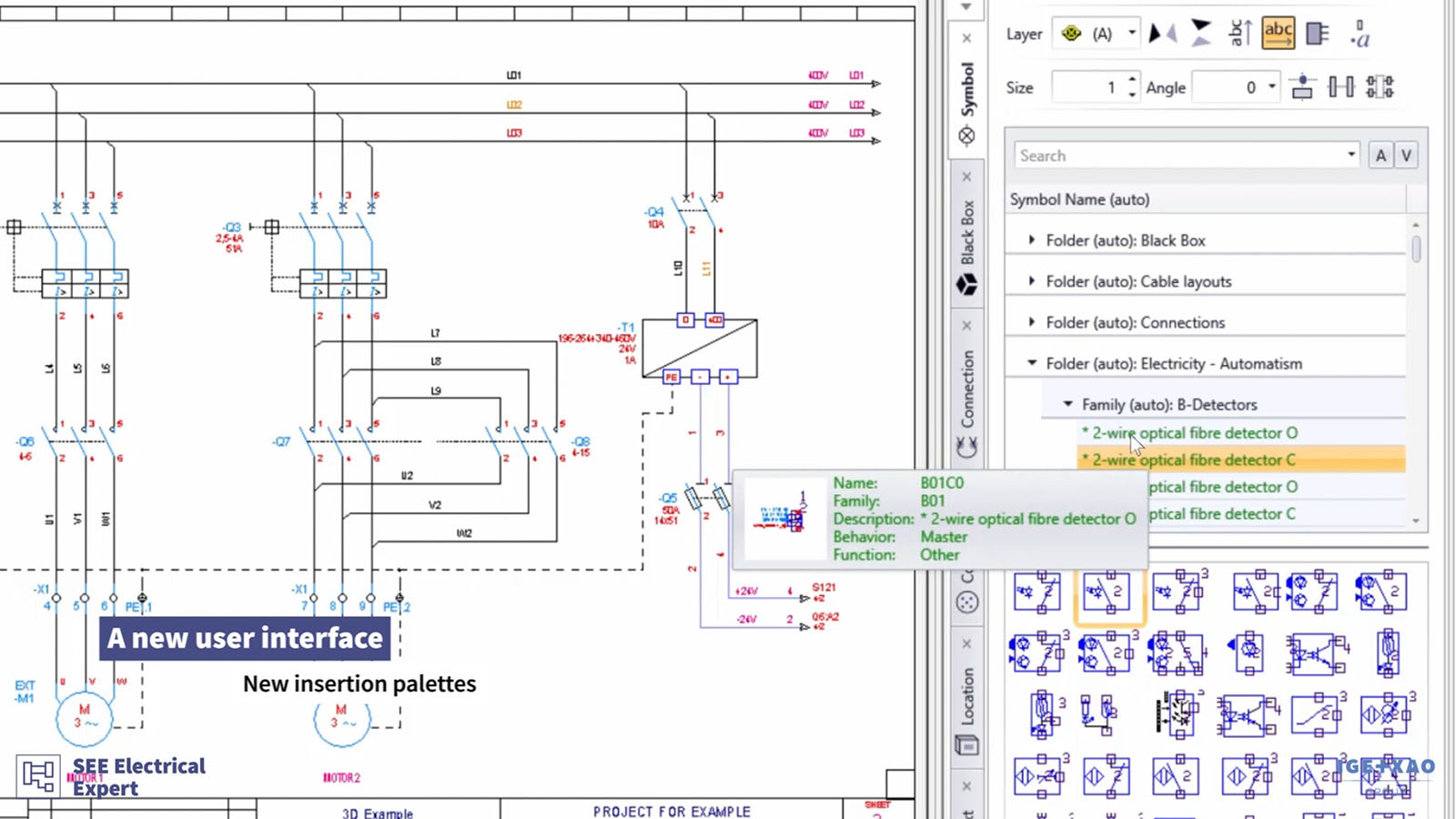The height and width of the screenshot is (819, 1456).
Task: Click the insert-on-wire icon beside Angle
Action: point(1302,87)
